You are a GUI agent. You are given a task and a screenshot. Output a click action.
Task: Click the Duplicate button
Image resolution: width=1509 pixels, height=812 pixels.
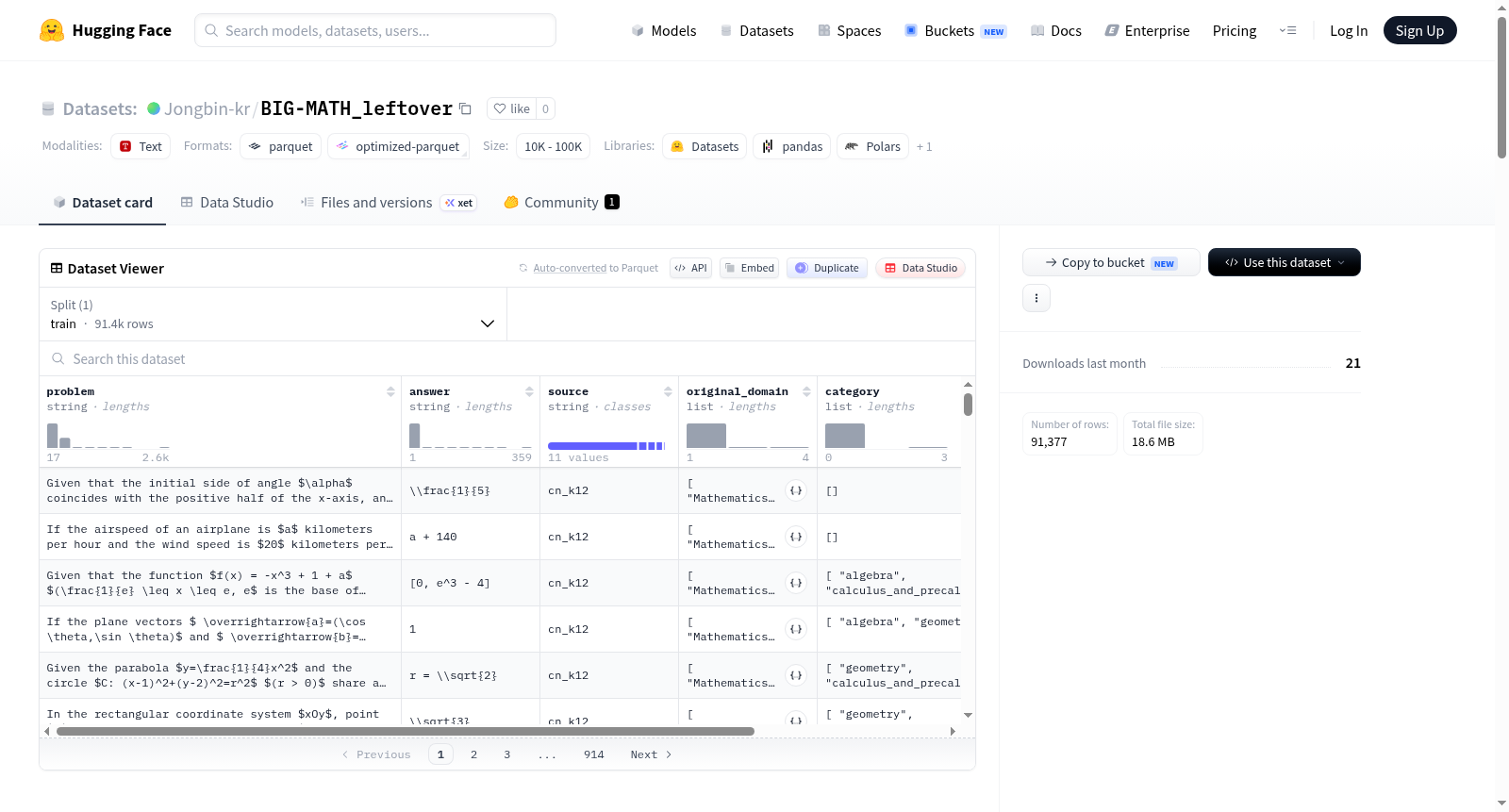[827, 268]
